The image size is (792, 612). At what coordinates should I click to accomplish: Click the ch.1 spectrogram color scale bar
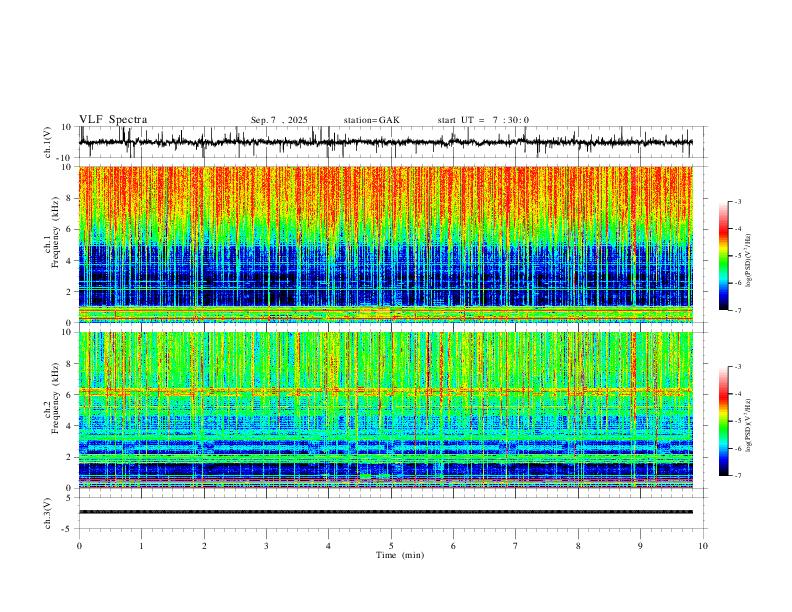[x=723, y=256]
